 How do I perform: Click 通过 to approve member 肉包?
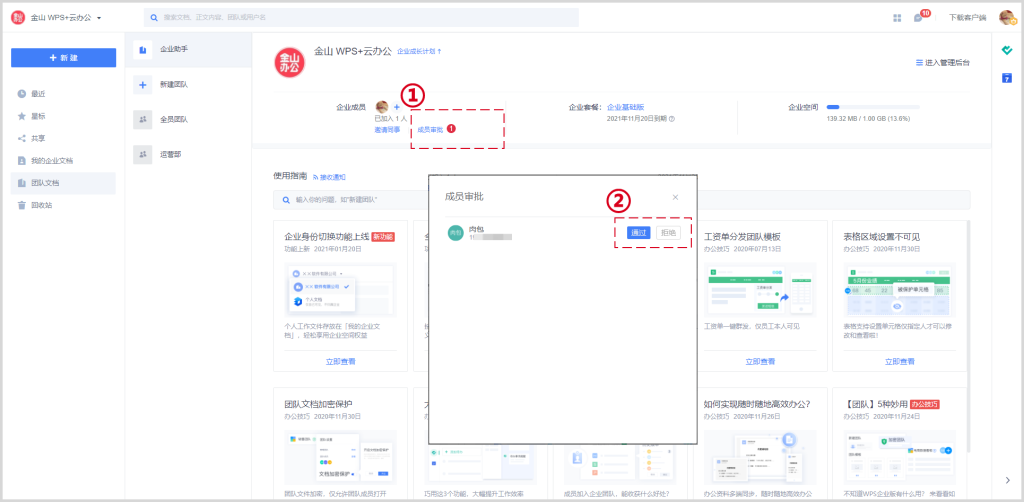(x=639, y=233)
